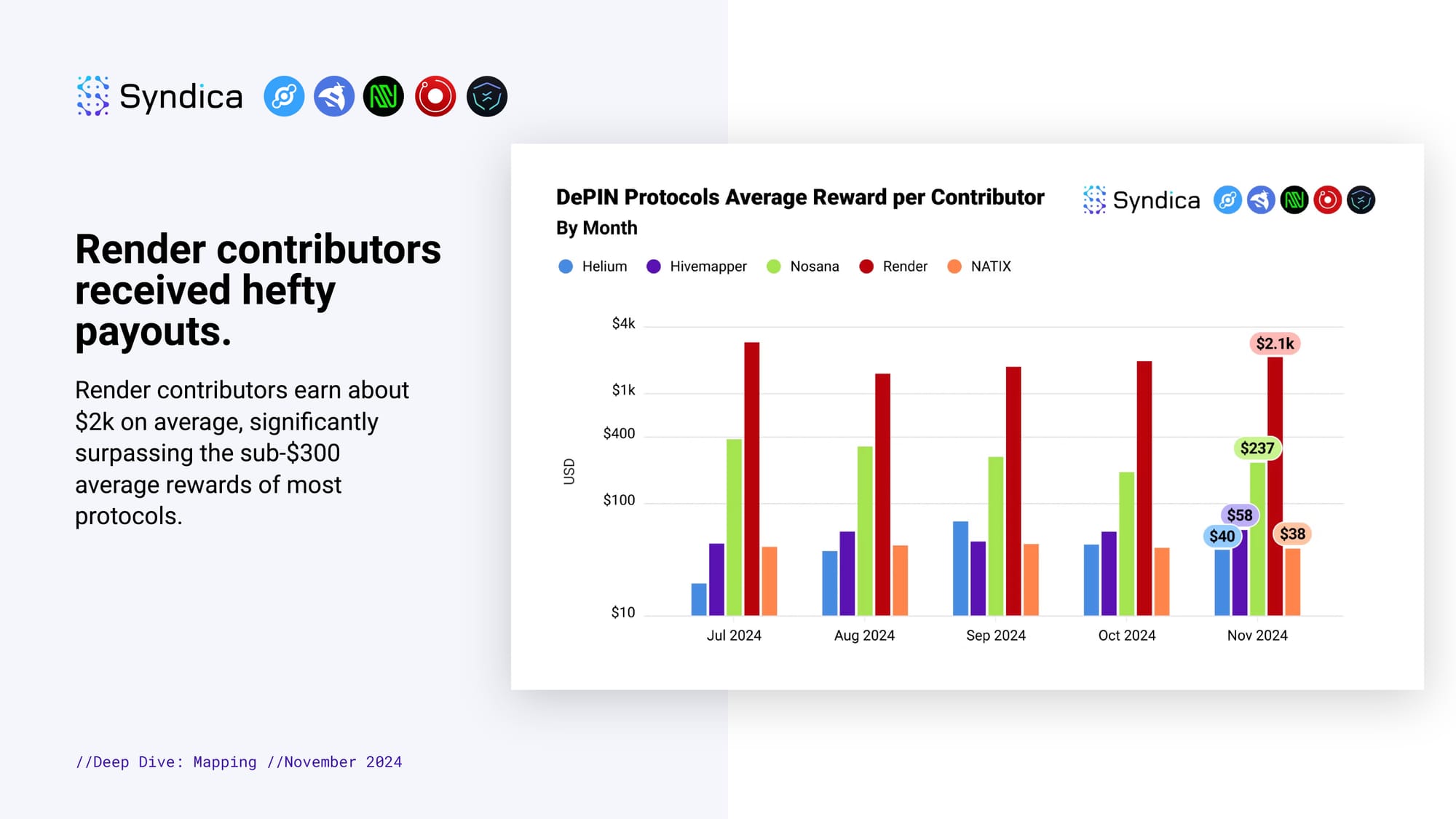Click the chart title text
1456x819 pixels.
tap(799, 197)
